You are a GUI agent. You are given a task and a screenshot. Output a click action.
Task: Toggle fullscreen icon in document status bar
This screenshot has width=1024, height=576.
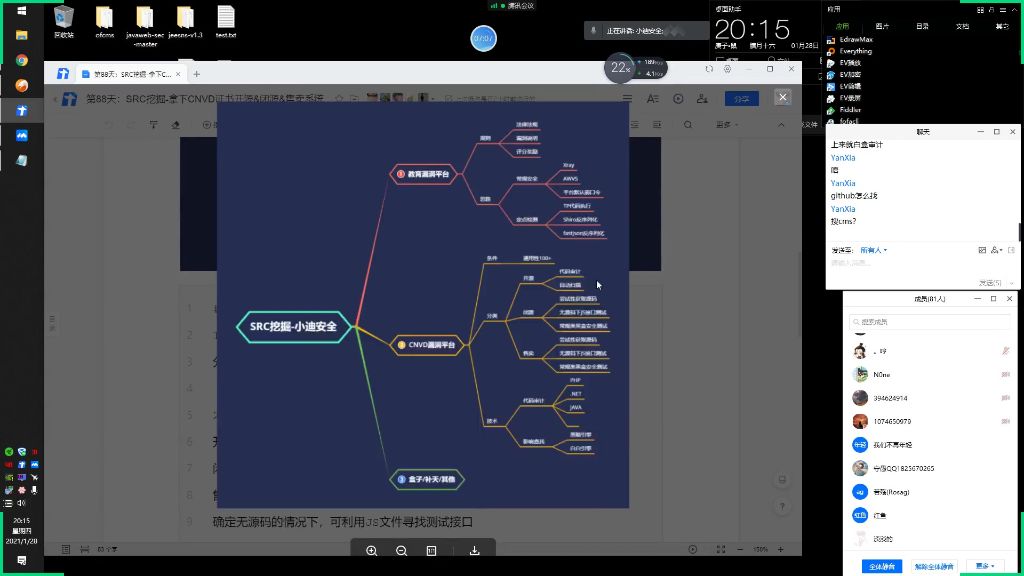(x=720, y=550)
